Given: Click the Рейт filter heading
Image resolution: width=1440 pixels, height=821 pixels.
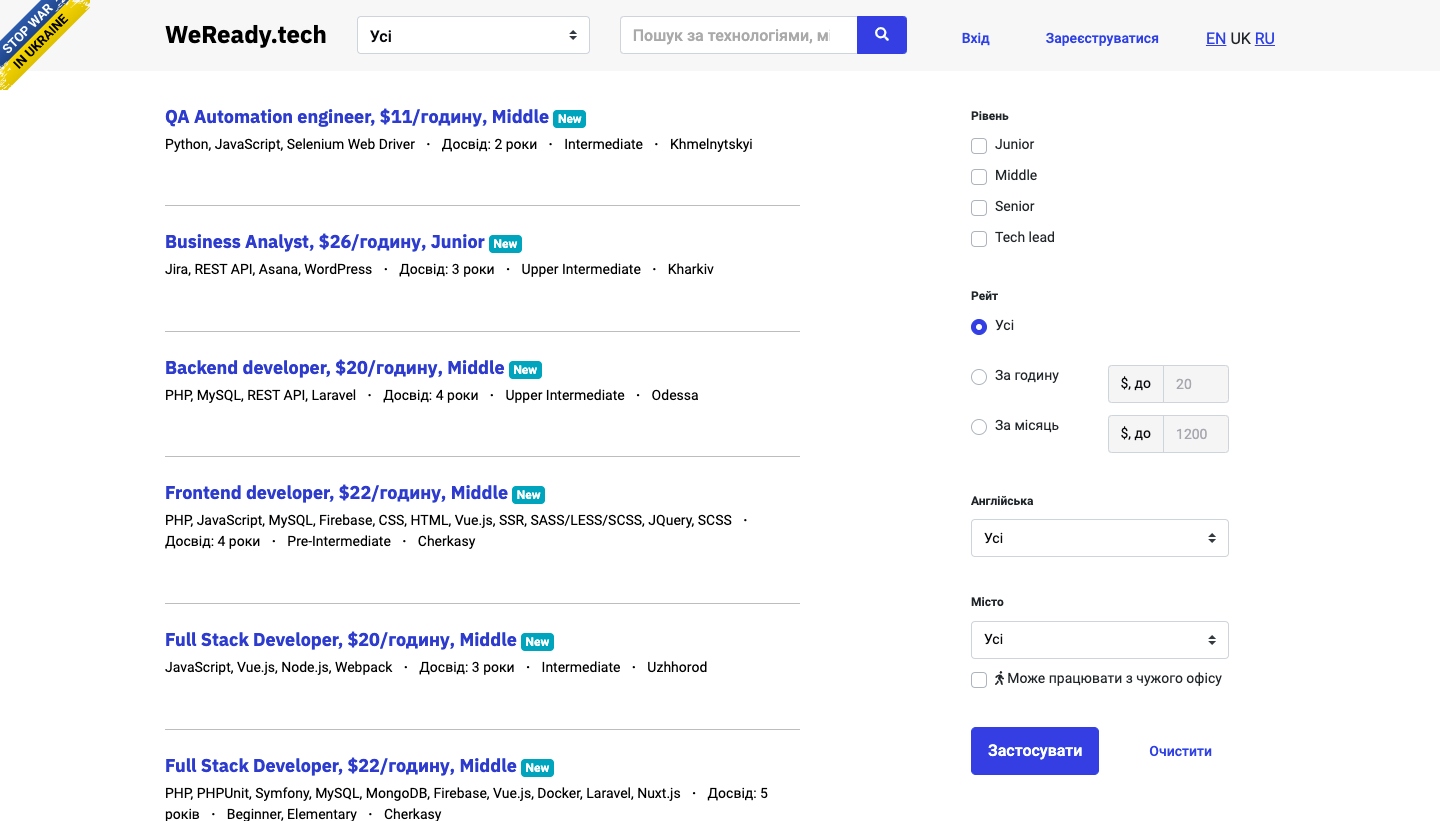Looking at the screenshot, I should point(984,296).
